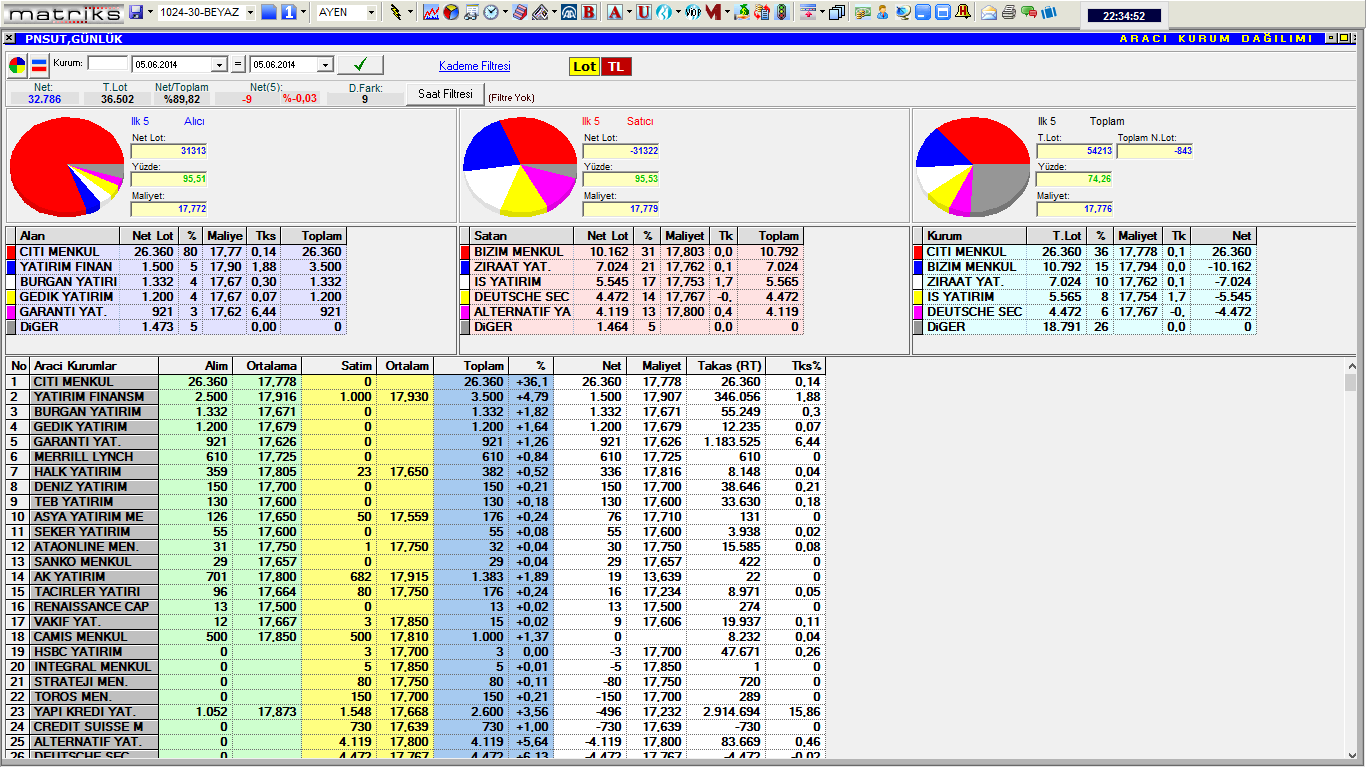Viewport: 1366px width, 768px height.
Task: Click the pie chart view icon beside Kurum
Action: tap(18, 65)
